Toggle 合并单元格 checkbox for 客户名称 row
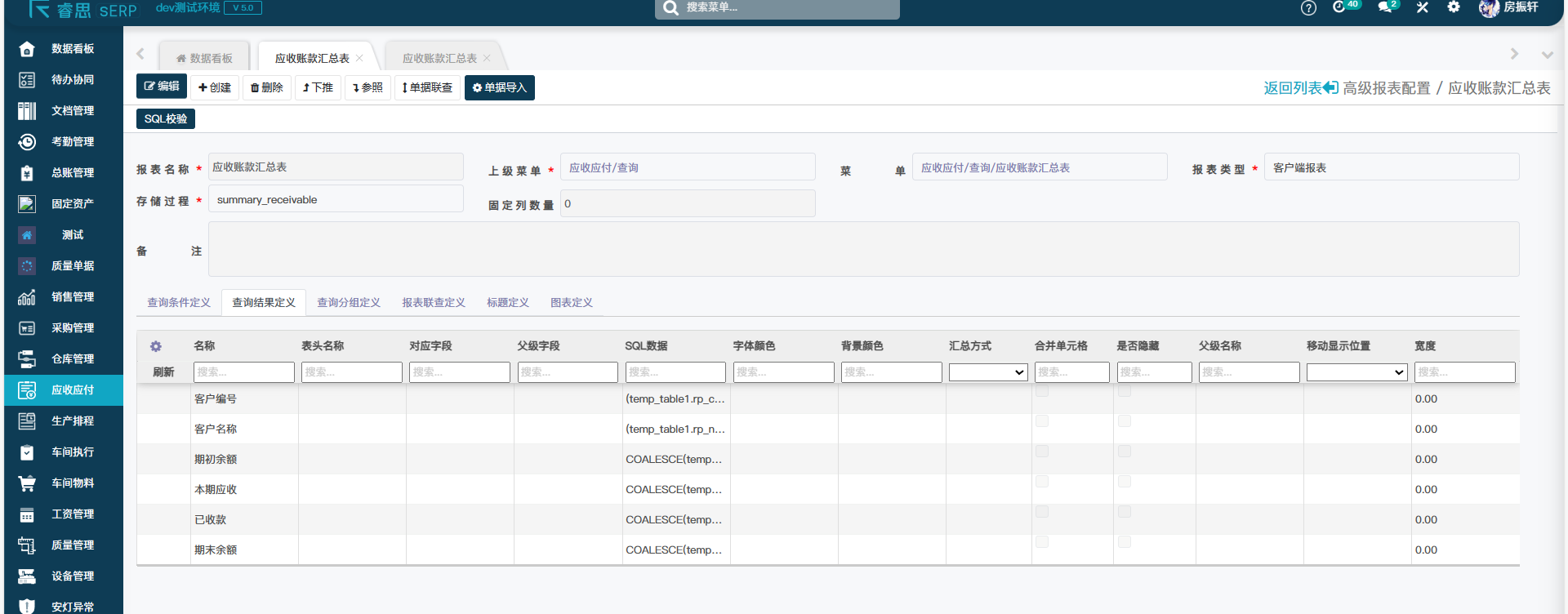 click(1042, 421)
